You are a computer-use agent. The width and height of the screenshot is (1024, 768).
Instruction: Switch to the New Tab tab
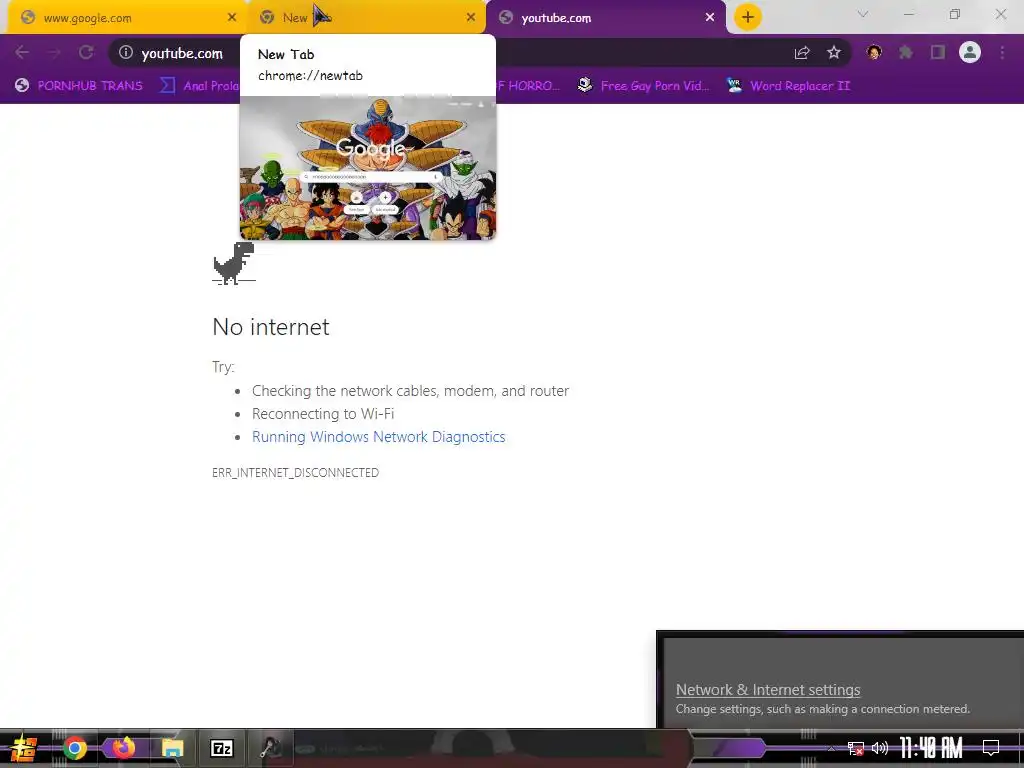click(x=366, y=18)
